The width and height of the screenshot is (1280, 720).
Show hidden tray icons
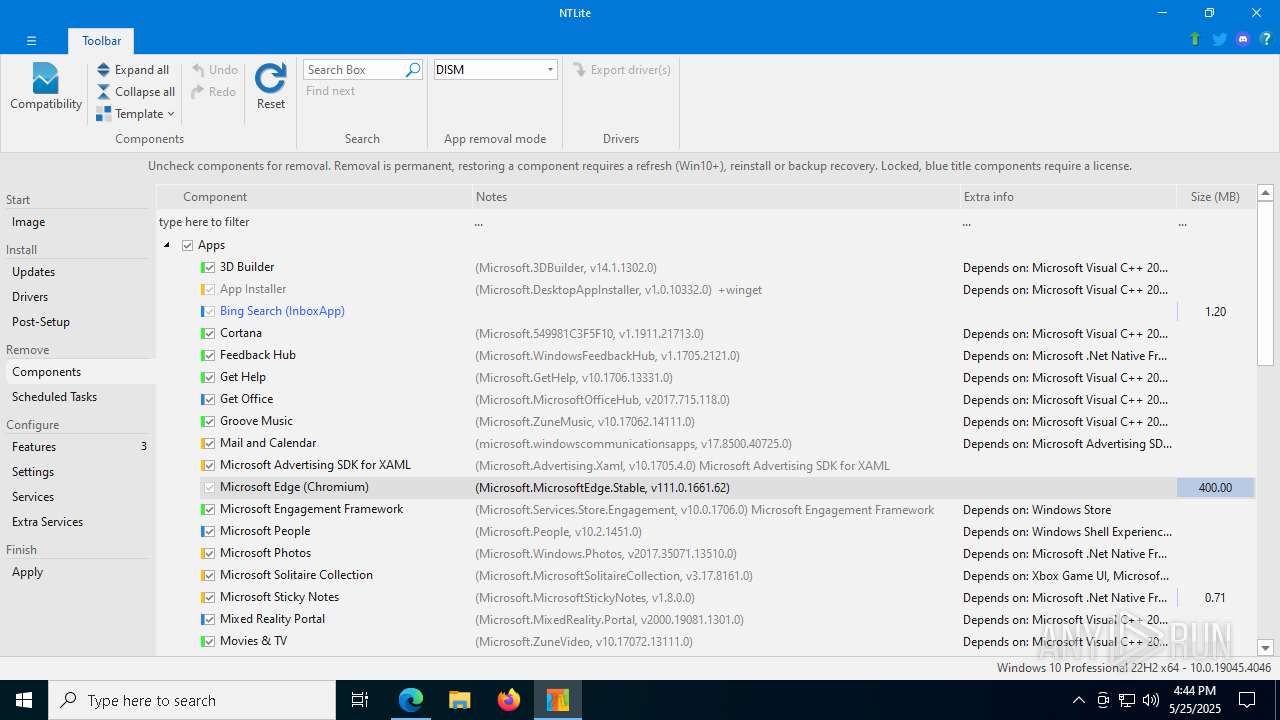tap(1079, 700)
